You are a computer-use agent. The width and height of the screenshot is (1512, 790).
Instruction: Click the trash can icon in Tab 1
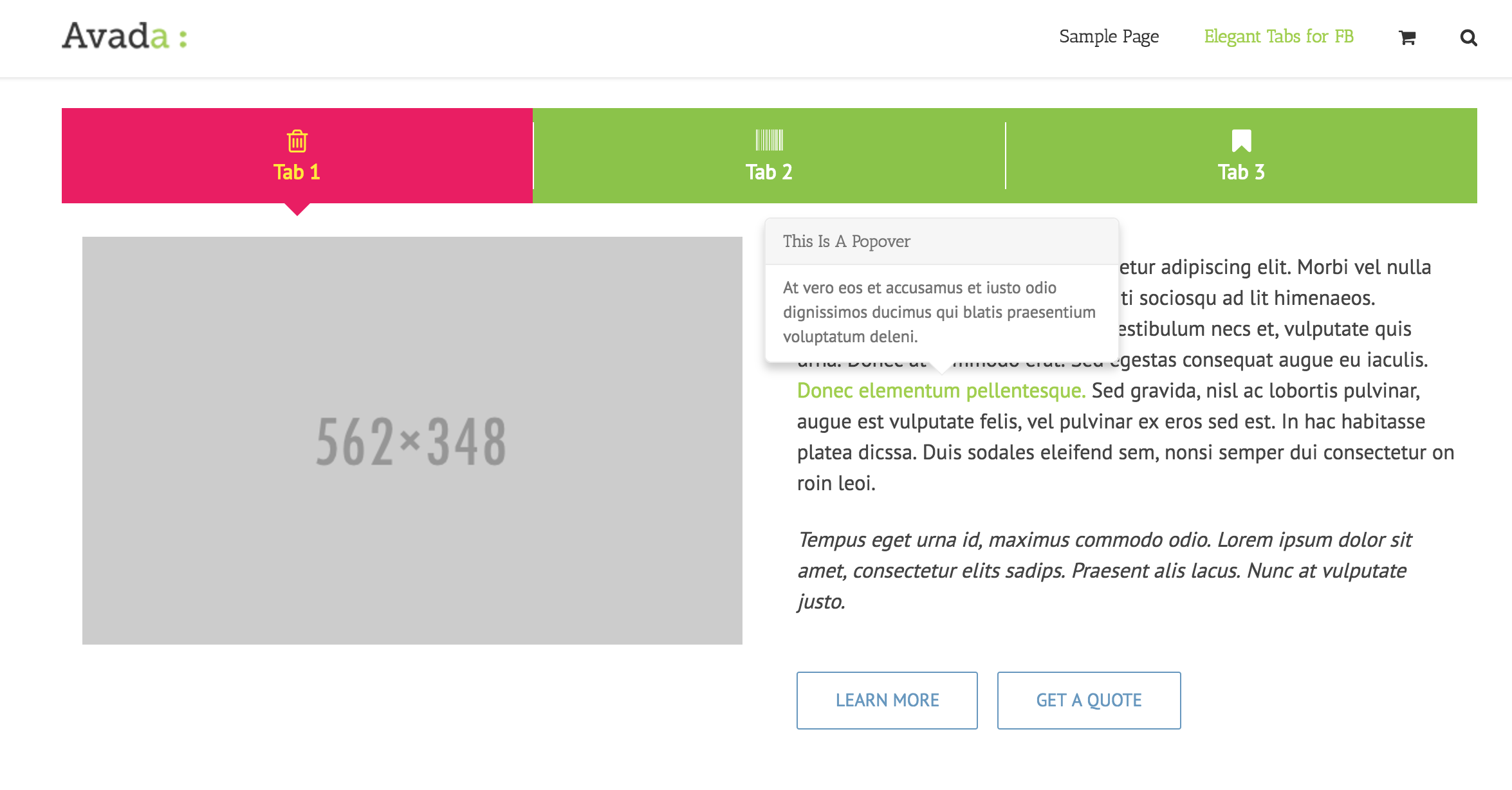[x=297, y=141]
